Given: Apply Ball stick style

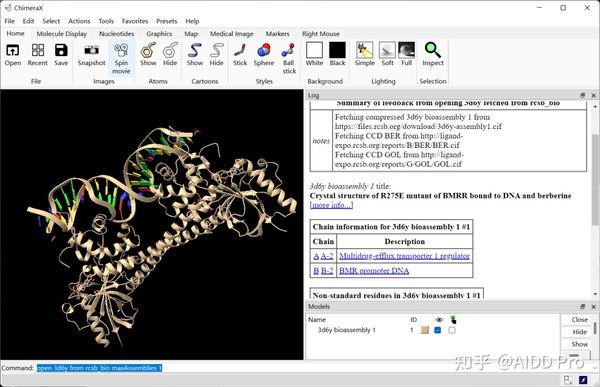Looking at the screenshot, I should click(289, 59).
